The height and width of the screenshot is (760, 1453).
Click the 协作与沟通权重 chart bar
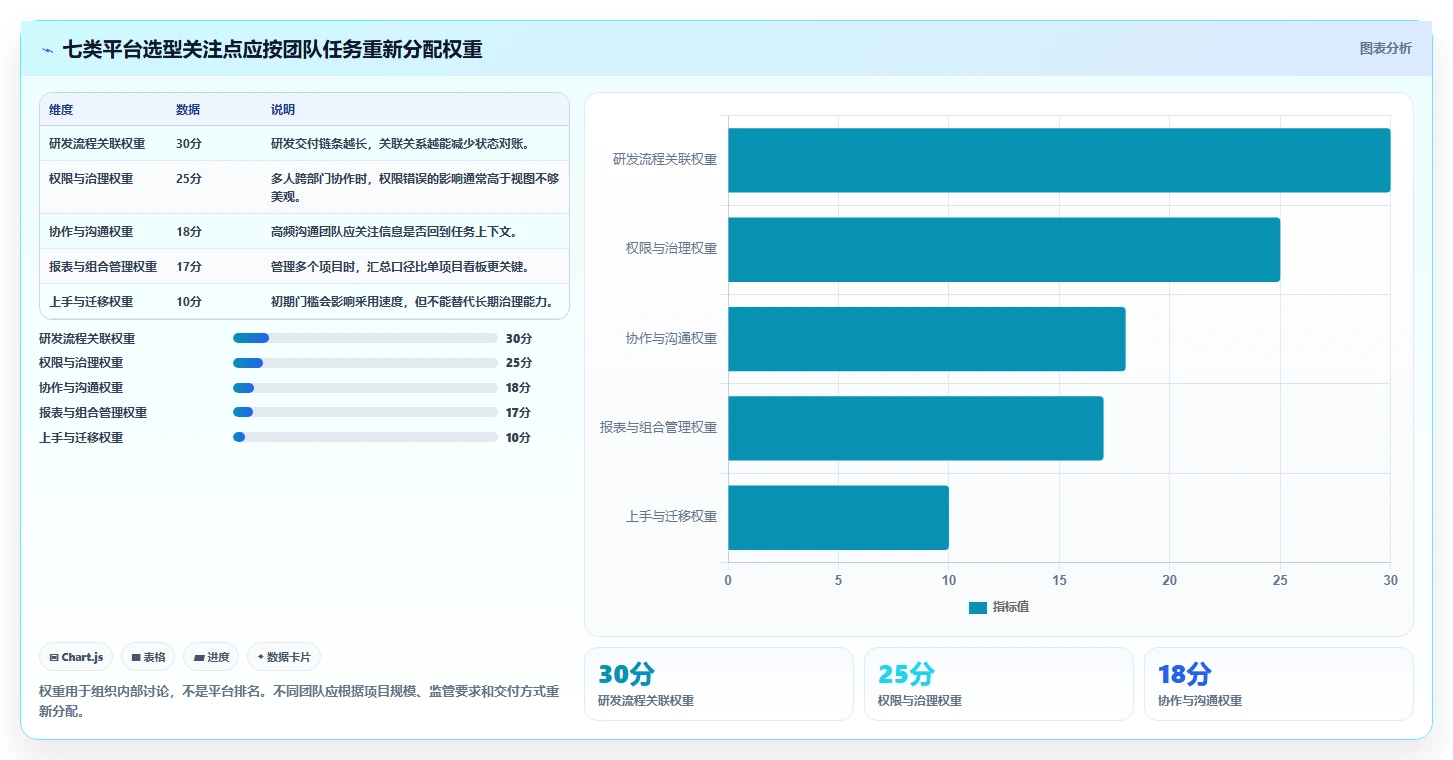pos(927,338)
